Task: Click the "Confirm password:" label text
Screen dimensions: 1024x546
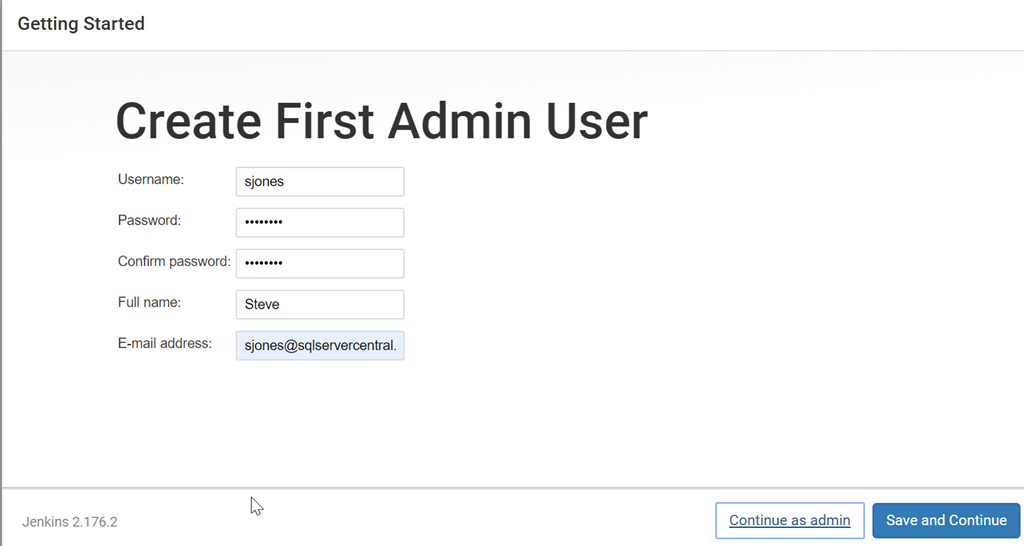Action: [x=174, y=261]
